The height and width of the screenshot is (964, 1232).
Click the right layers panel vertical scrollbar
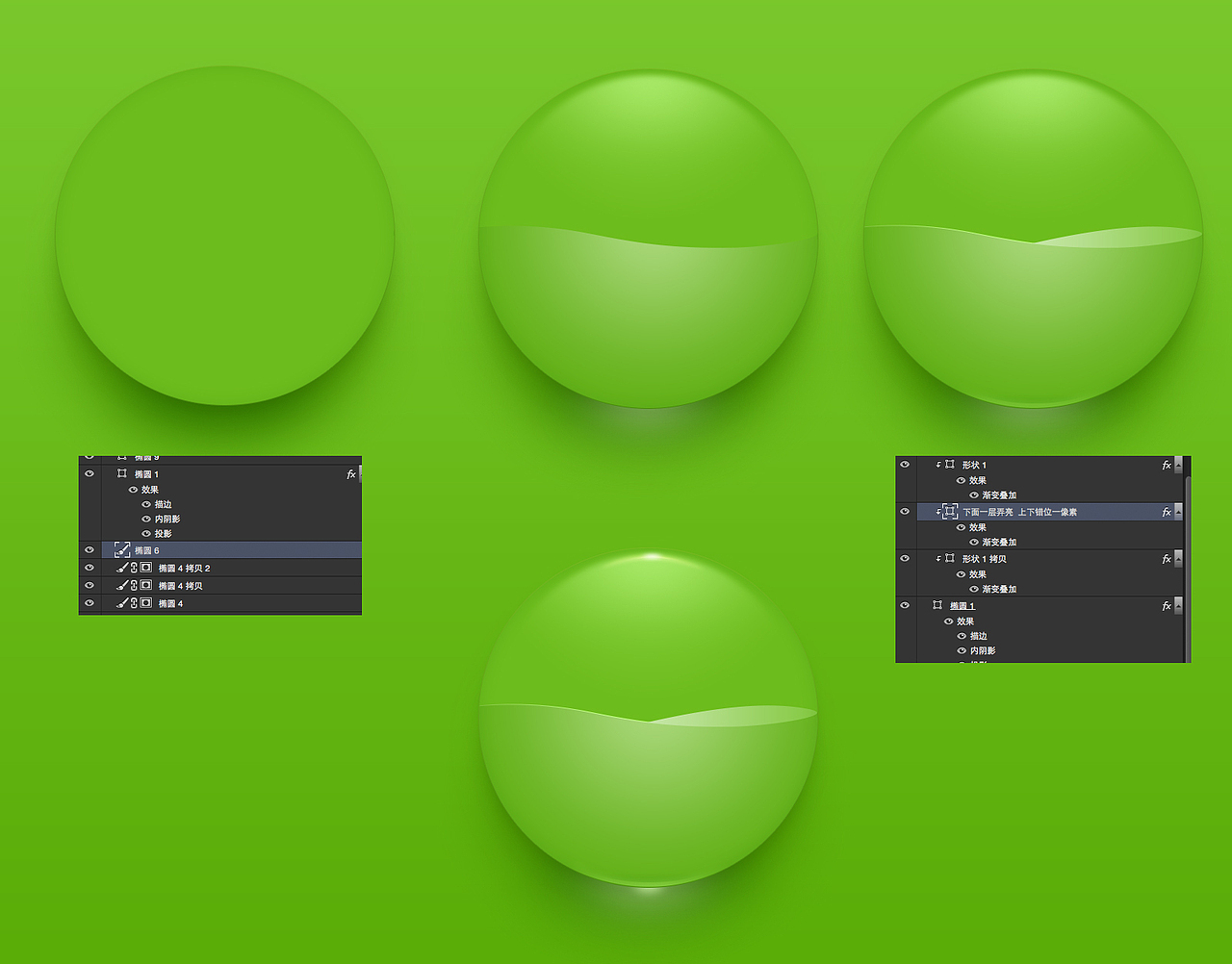pos(1188,568)
